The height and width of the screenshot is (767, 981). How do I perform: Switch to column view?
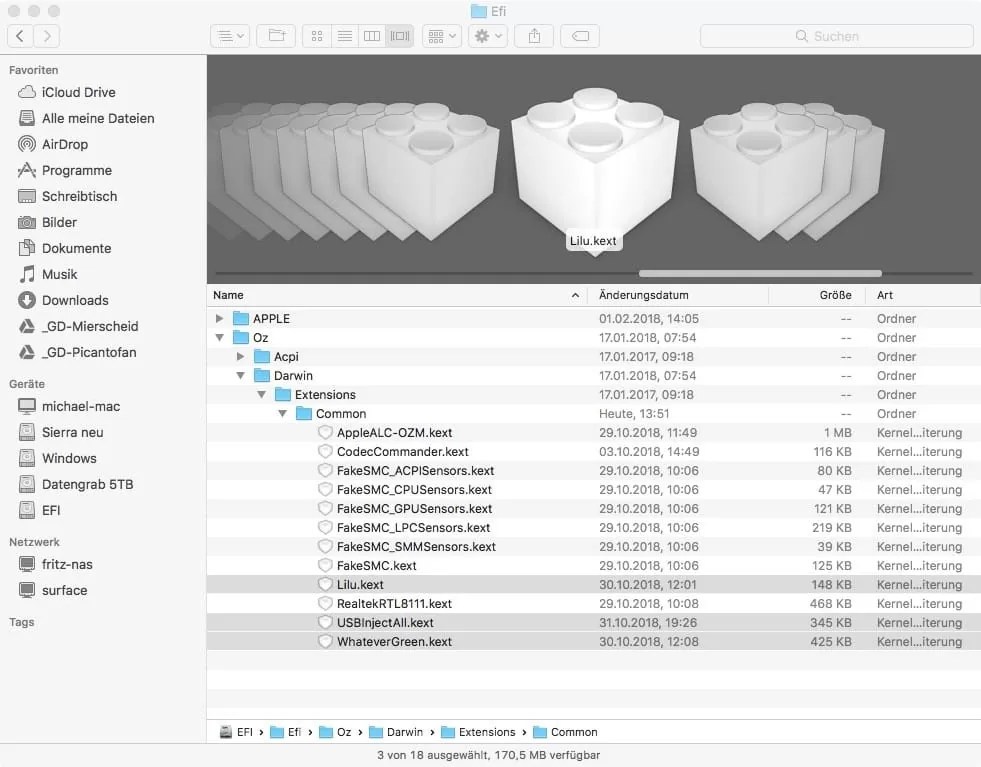click(372, 36)
